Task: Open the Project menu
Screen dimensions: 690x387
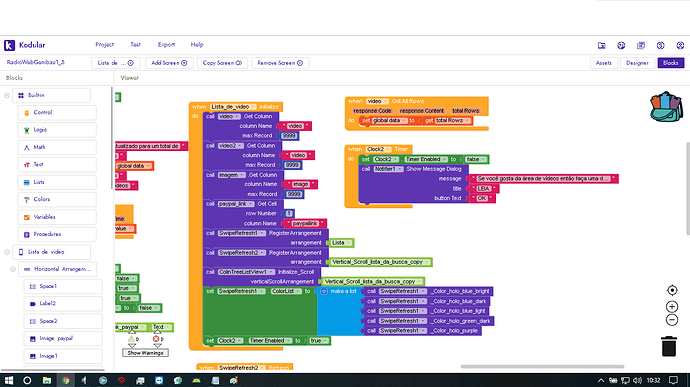Action: pyautogui.click(x=105, y=45)
